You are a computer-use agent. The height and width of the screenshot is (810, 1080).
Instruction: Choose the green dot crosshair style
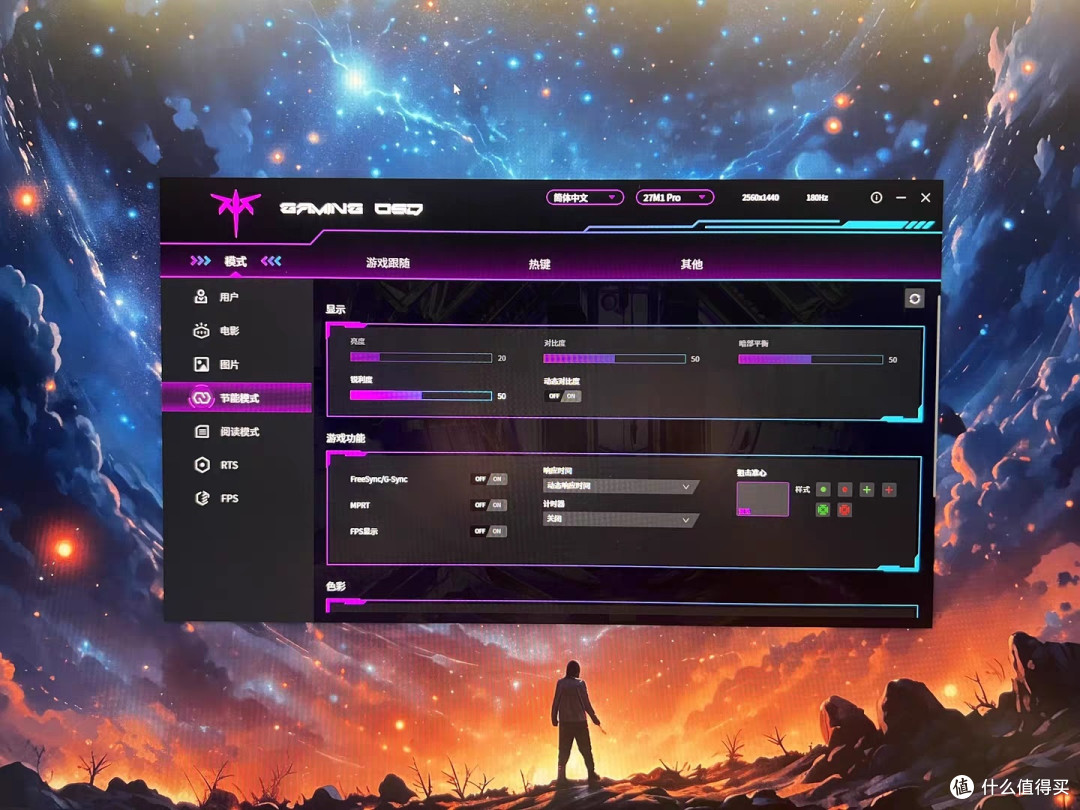click(x=823, y=490)
